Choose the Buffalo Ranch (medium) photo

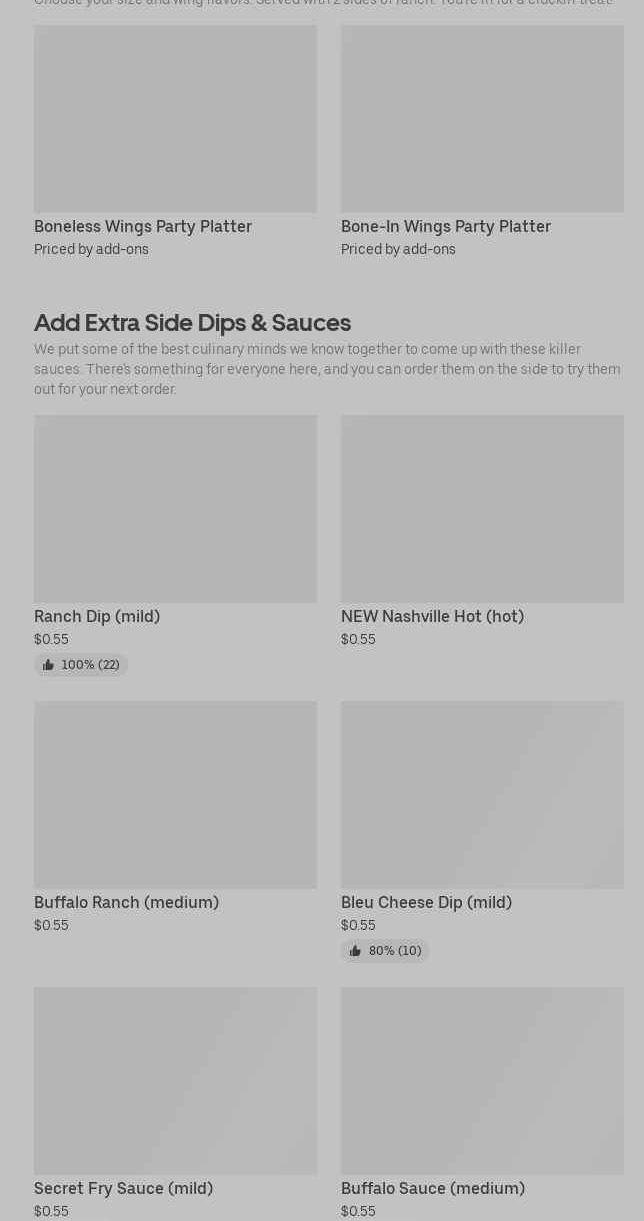pos(175,794)
